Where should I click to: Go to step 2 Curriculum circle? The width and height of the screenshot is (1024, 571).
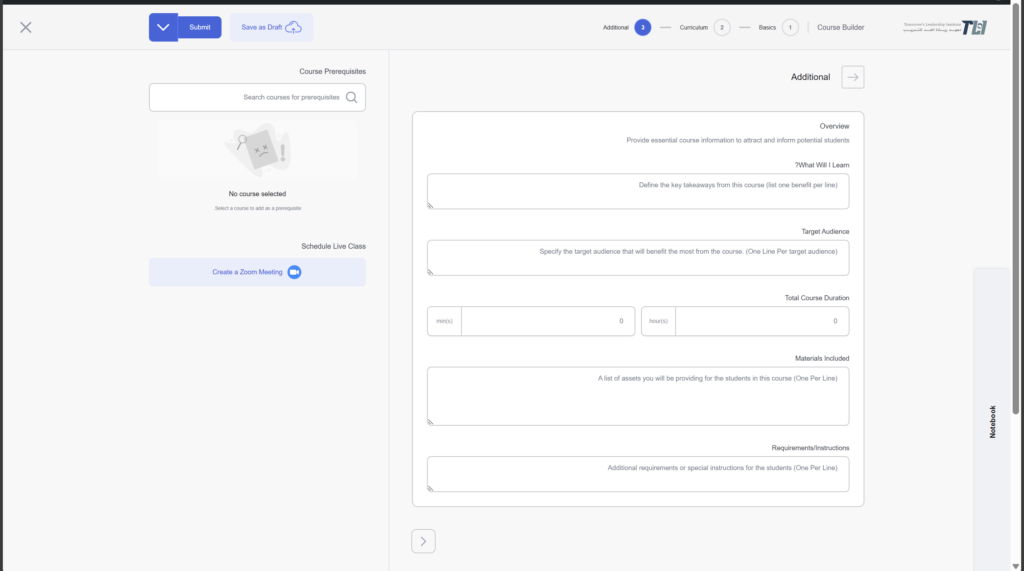721,27
